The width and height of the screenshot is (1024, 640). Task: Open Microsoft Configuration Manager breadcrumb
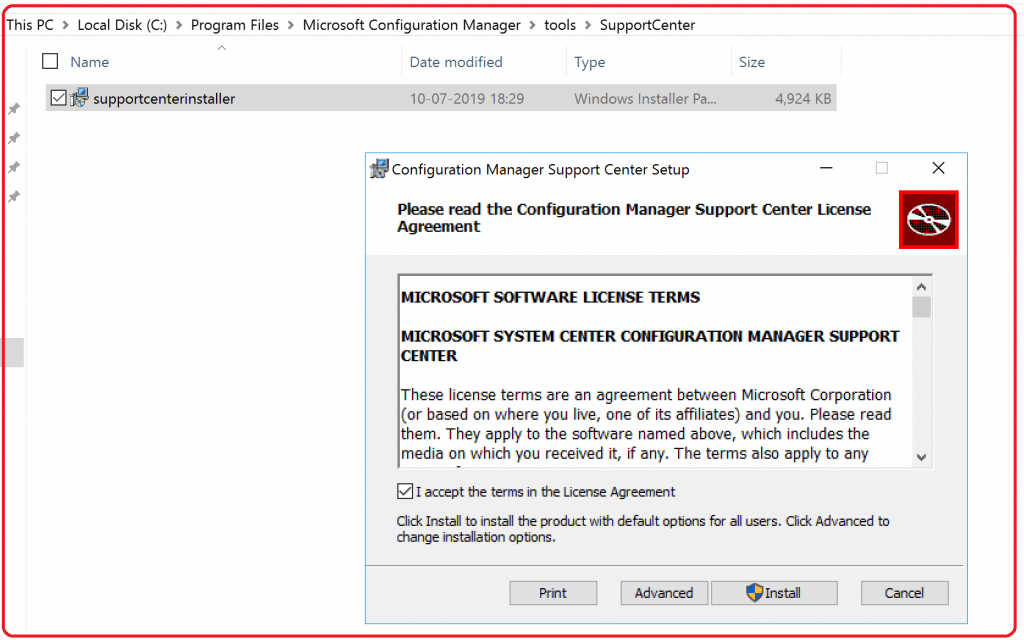coord(411,25)
